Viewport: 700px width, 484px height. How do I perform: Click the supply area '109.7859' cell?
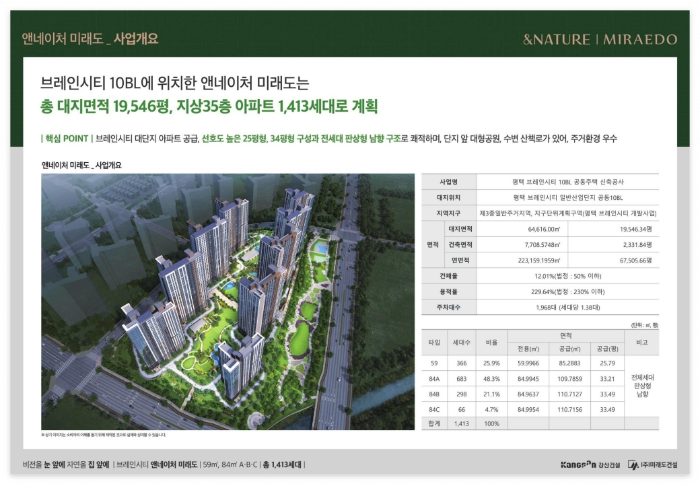point(569,379)
